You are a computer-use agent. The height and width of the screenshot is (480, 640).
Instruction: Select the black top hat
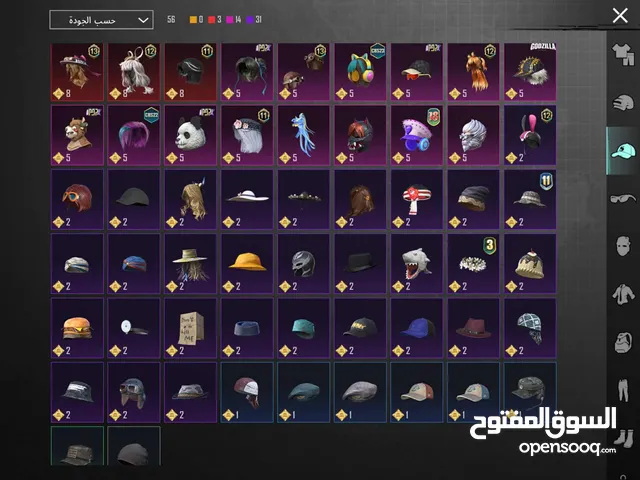[360, 264]
